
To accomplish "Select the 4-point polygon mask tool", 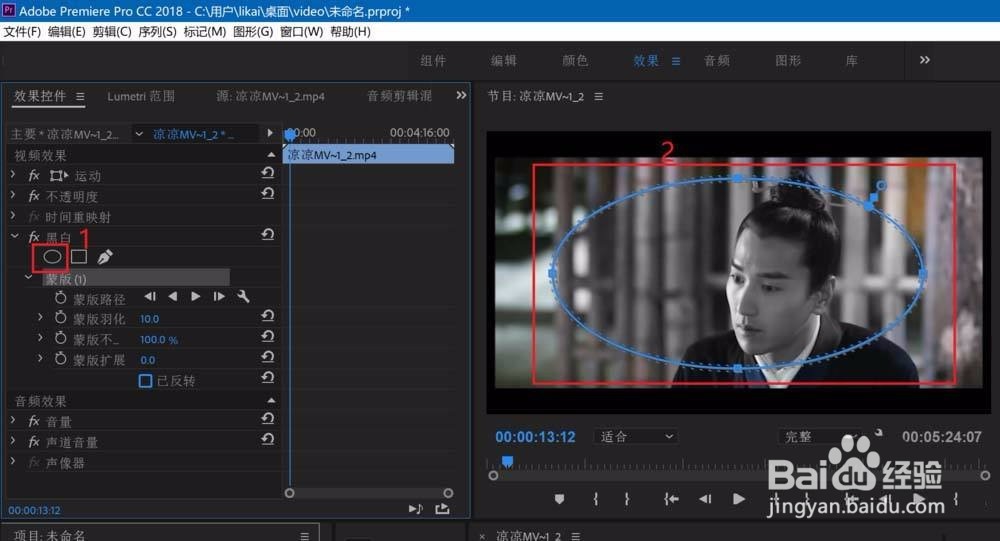I will 78,256.
